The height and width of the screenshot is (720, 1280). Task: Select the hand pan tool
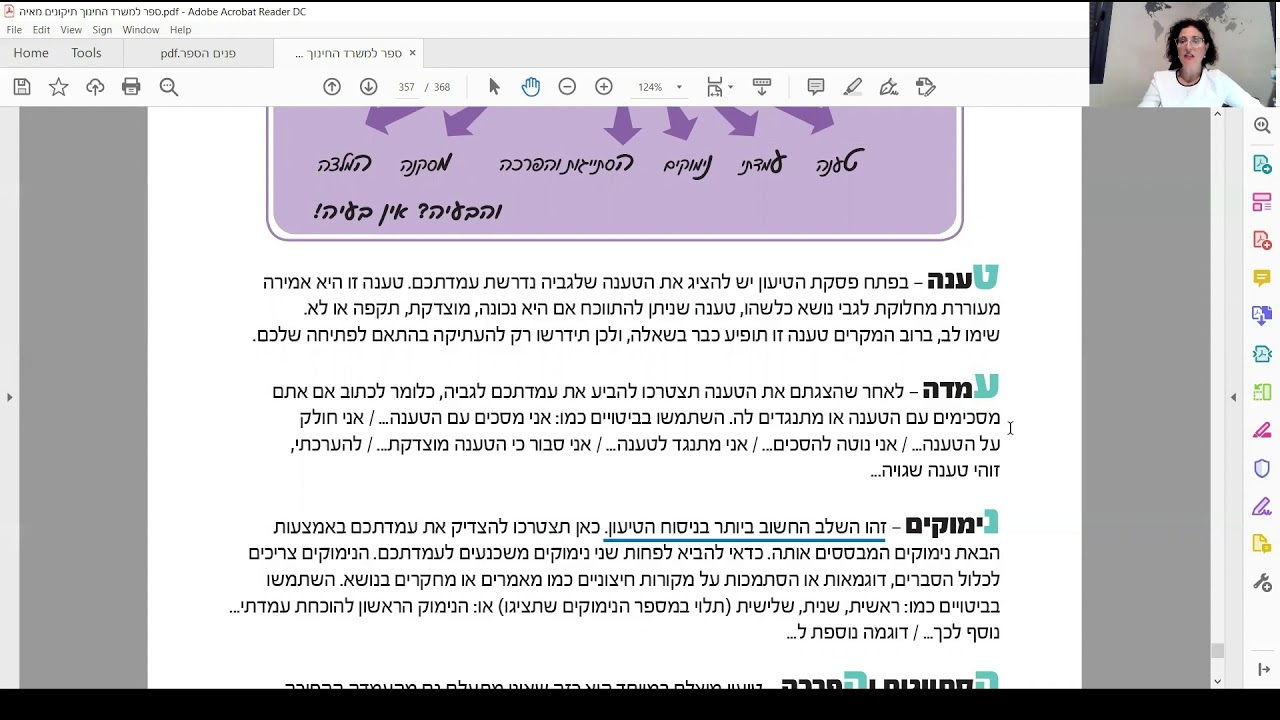coord(530,87)
